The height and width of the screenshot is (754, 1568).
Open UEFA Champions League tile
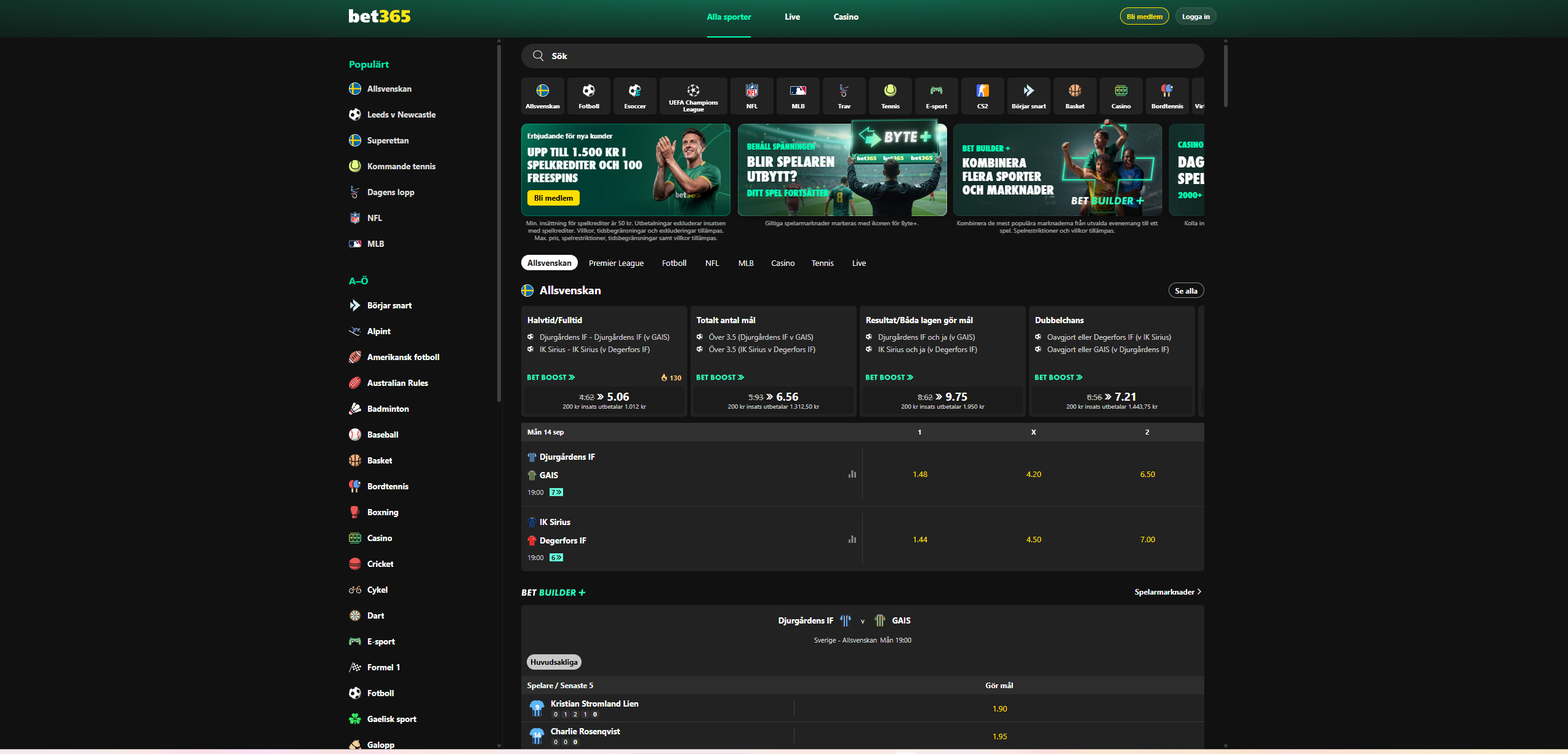[693, 96]
